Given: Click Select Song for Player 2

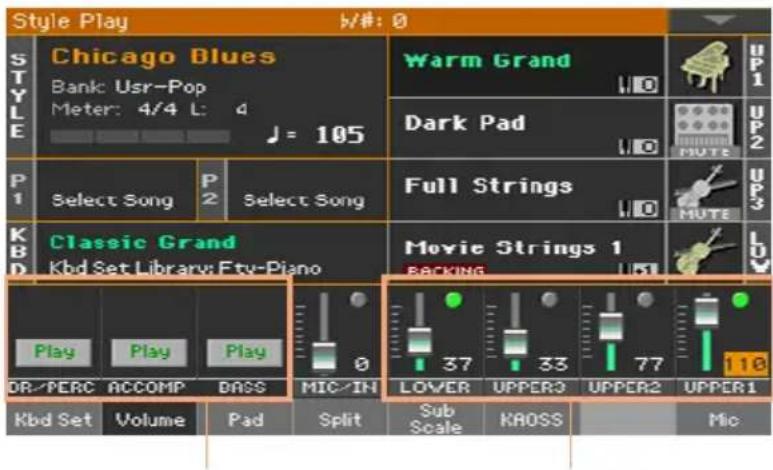Looking at the screenshot, I should point(304,200).
